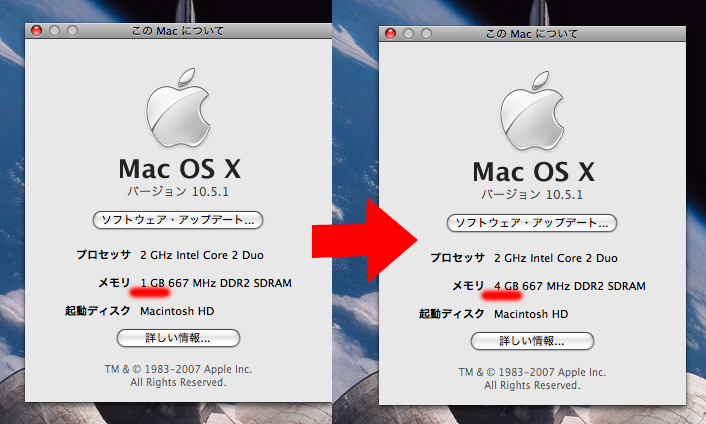Image resolution: width=706 pixels, height=424 pixels.
Task: Click Apple logo in the left window
Action: pos(178,108)
